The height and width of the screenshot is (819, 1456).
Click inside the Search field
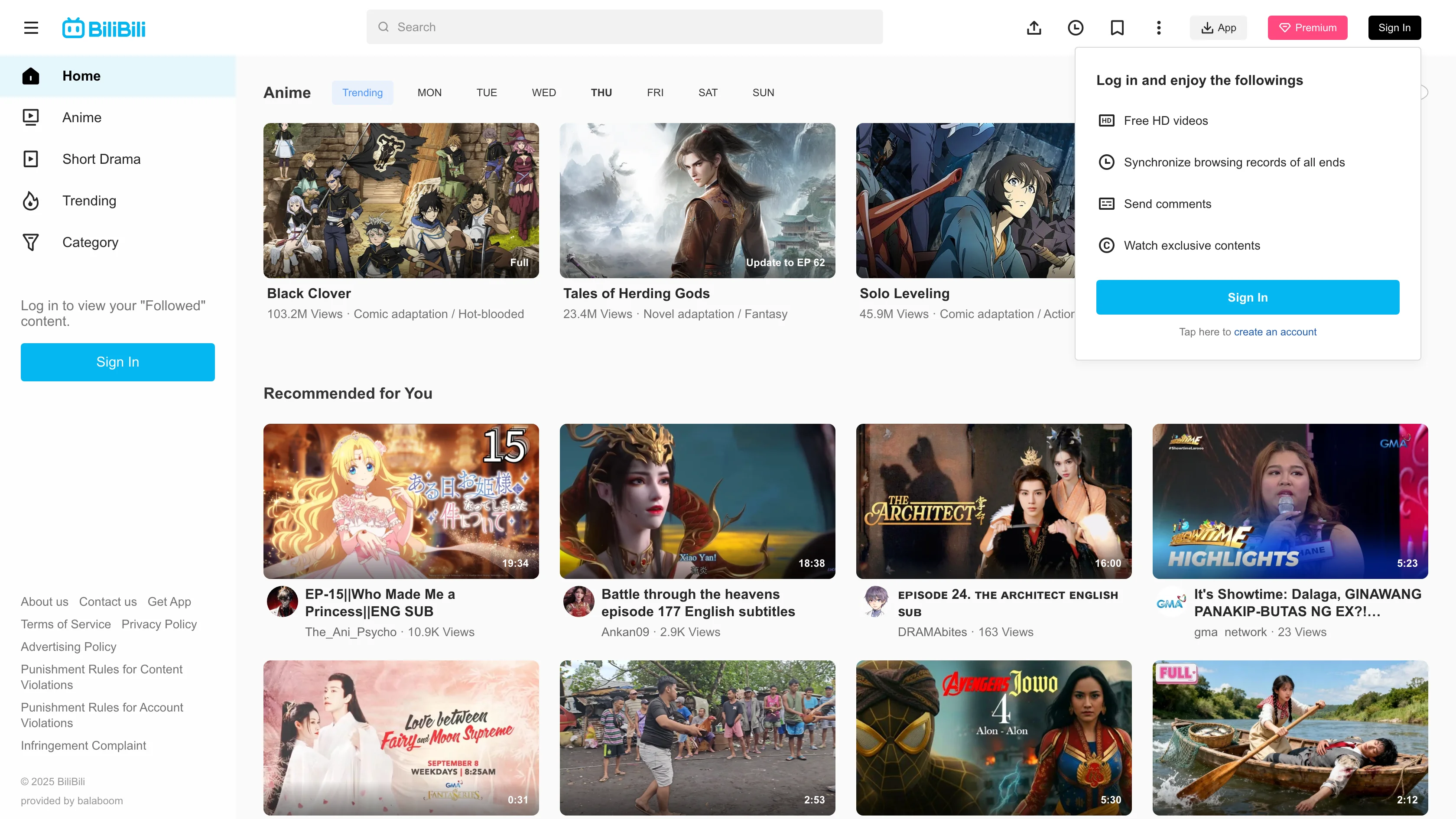tap(624, 27)
